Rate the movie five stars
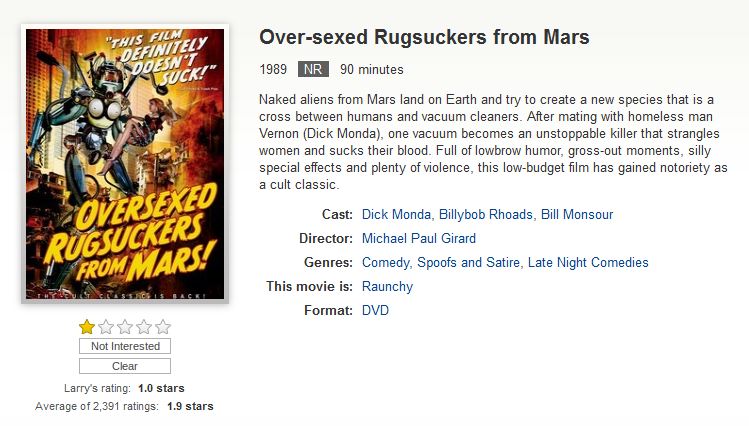 tap(163, 327)
